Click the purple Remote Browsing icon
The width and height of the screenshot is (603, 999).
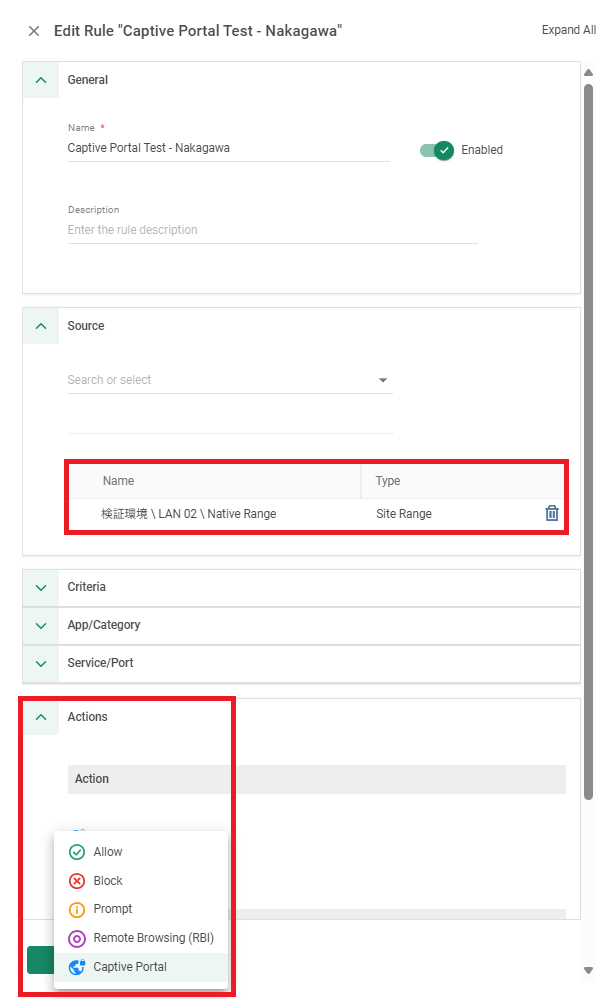tap(76, 938)
